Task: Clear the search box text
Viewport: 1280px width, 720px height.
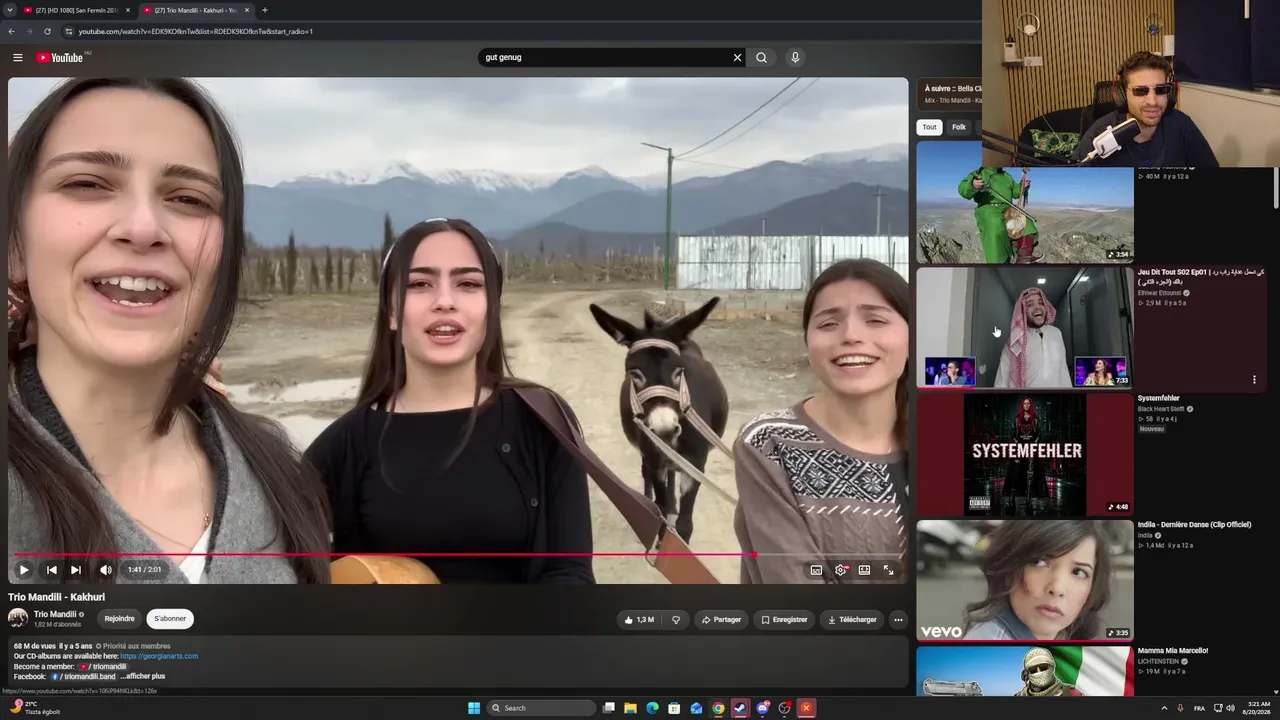Action: point(737,57)
